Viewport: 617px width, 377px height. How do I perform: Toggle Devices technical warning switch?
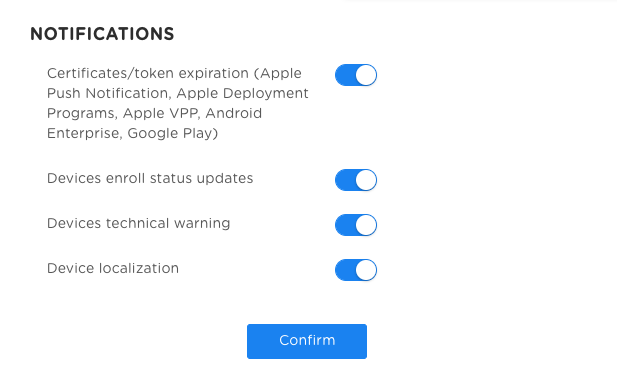point(356,225)
